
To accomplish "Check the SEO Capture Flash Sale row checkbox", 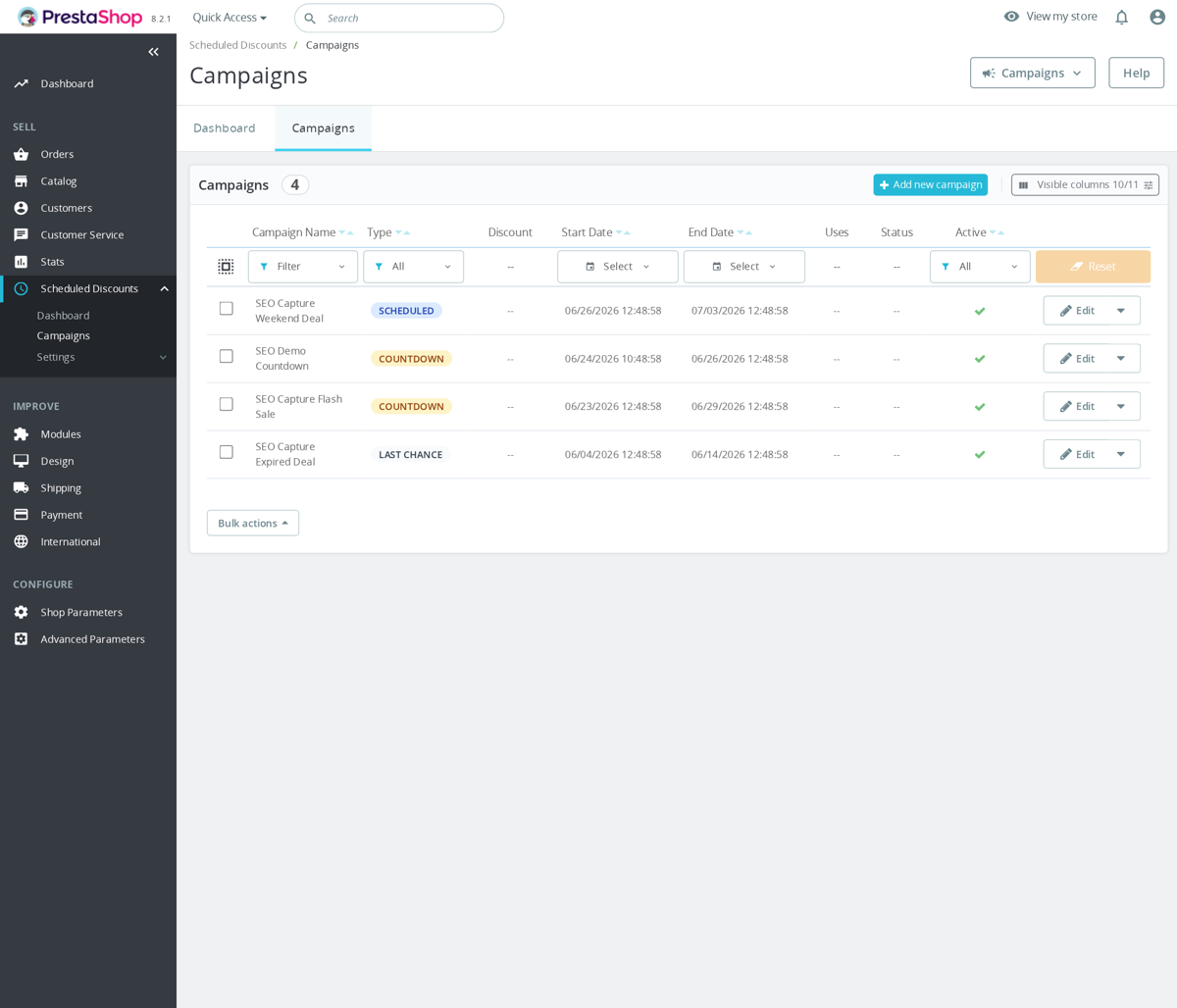I will point(226,405).
